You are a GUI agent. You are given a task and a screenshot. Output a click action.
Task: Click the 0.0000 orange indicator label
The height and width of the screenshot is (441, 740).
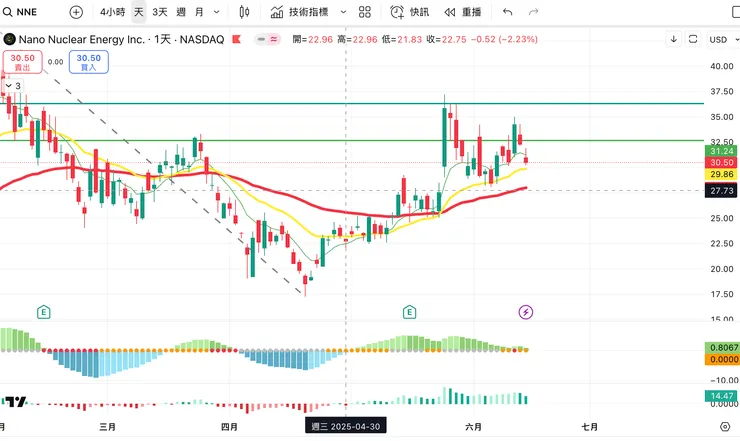click(x=722, y=359)
